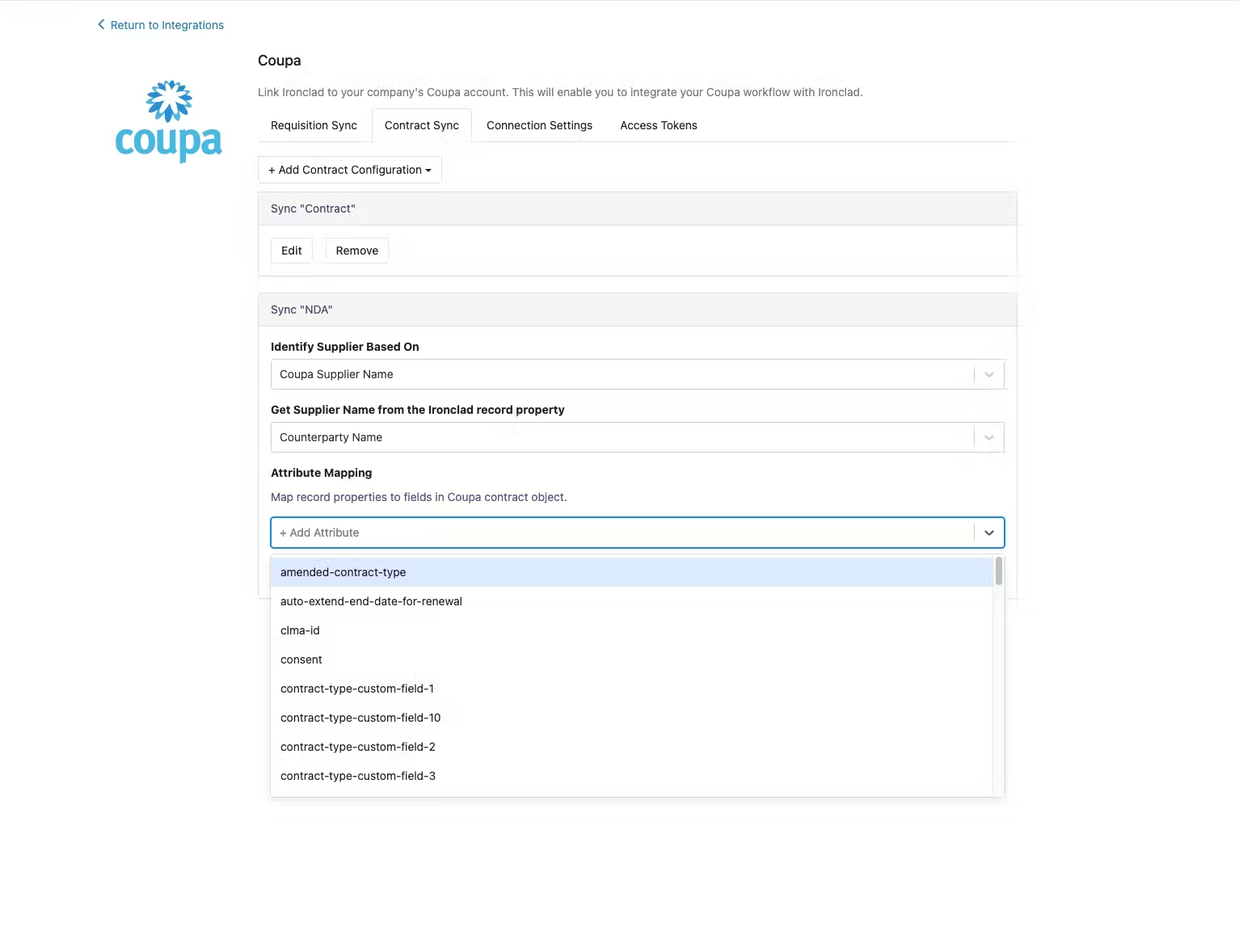
Task: Switch to the Requisition Sync tab
Action: coord(314,125)
